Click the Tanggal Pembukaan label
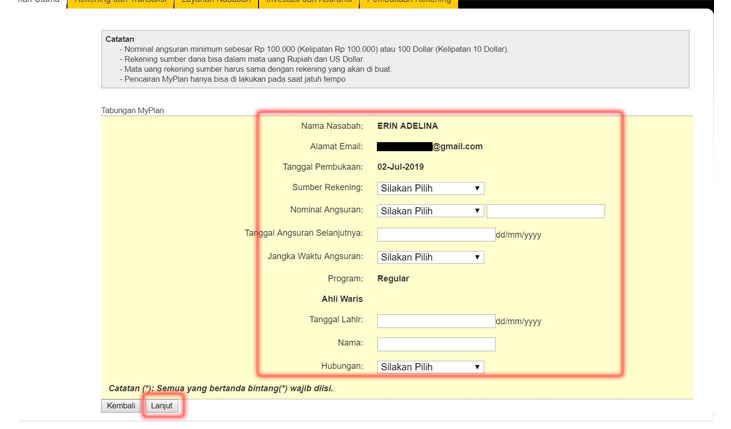731x429 pixels. click(323, 167)
